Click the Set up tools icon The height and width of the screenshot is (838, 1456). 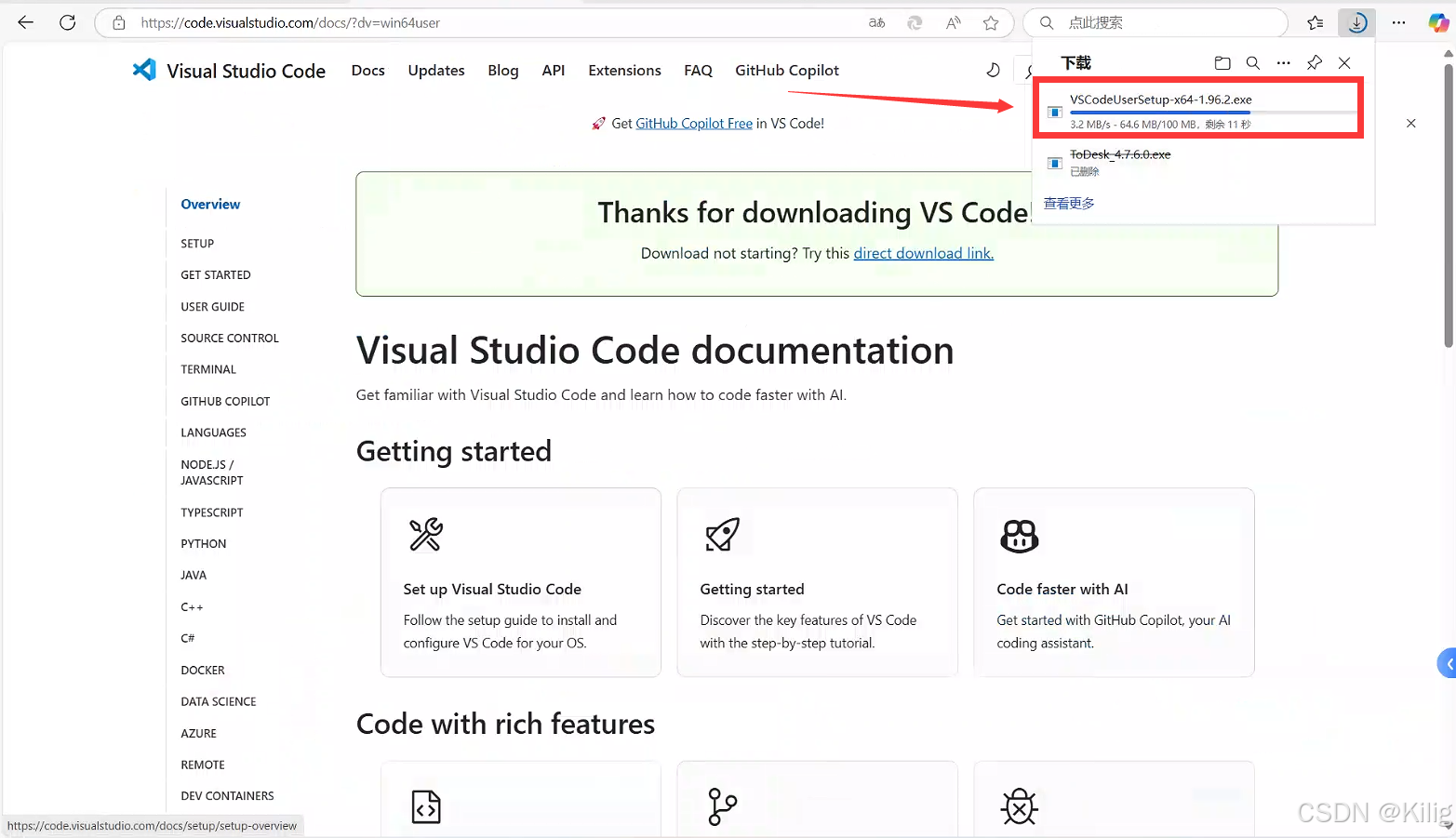coord(426,535)
